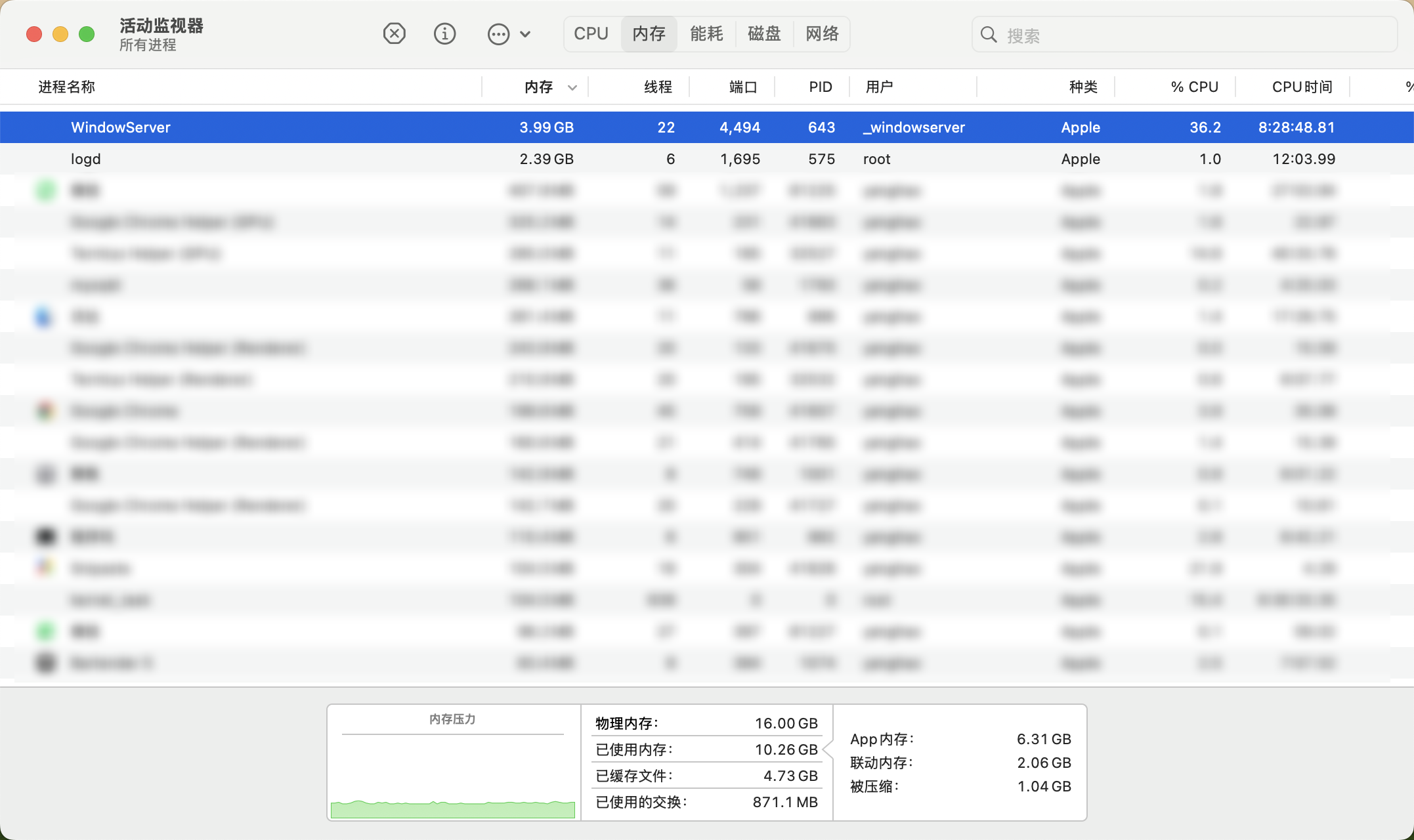Sort by % CPU column header
1414x840 pixels.
pos(1194,87)
